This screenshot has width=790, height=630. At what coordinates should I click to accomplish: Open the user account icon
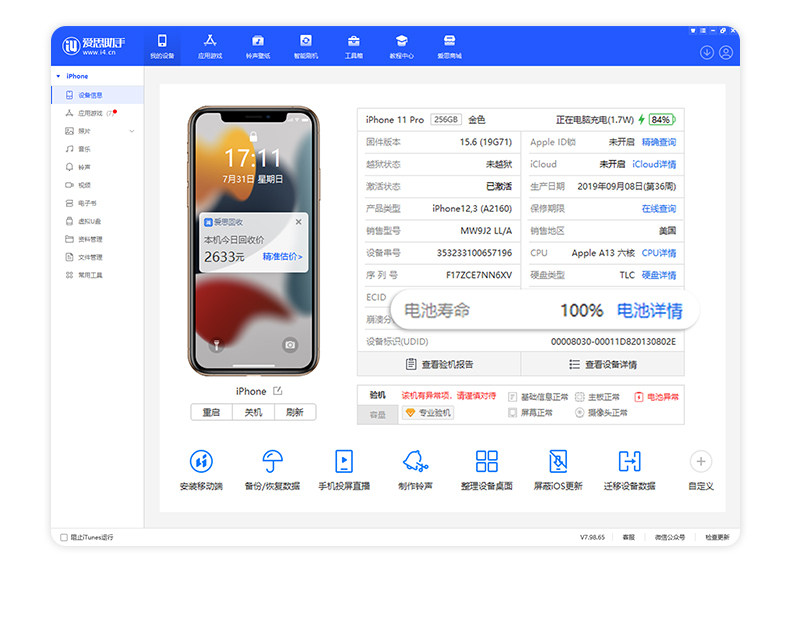[x=726, y=52]
